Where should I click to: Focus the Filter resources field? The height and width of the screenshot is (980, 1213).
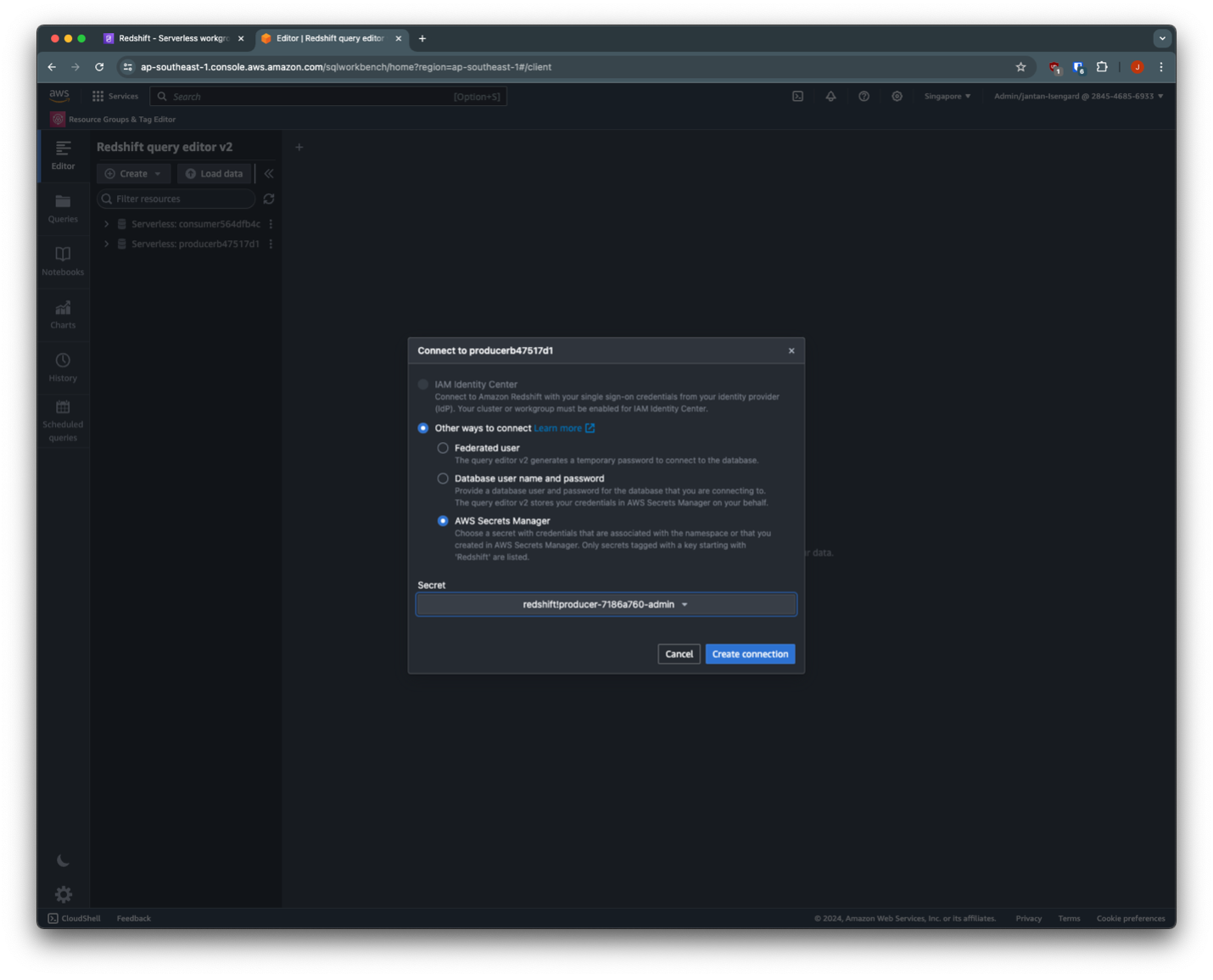click(176, 199)
